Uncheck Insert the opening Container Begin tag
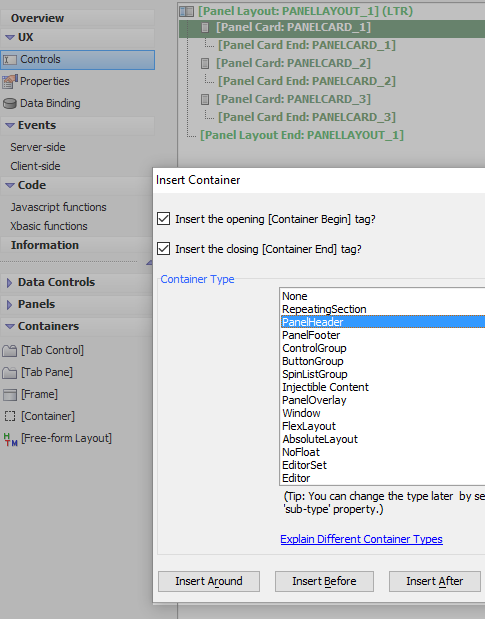The image size is (485, 619). 163,219
